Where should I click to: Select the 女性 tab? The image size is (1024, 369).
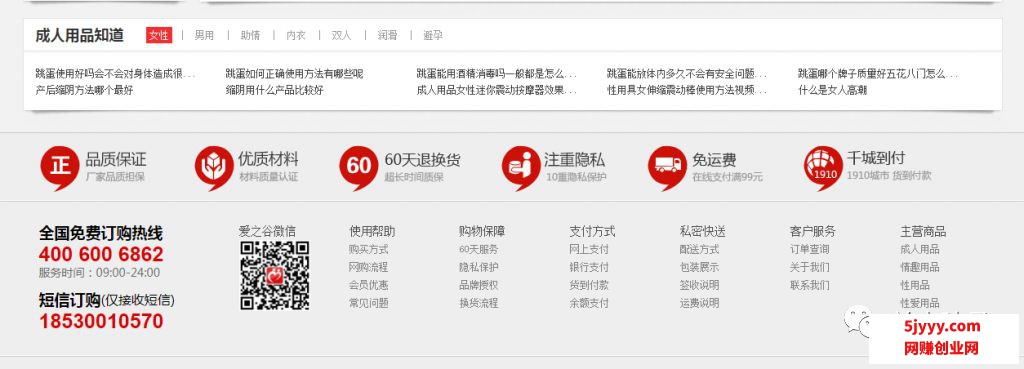[x=159, y=35]
